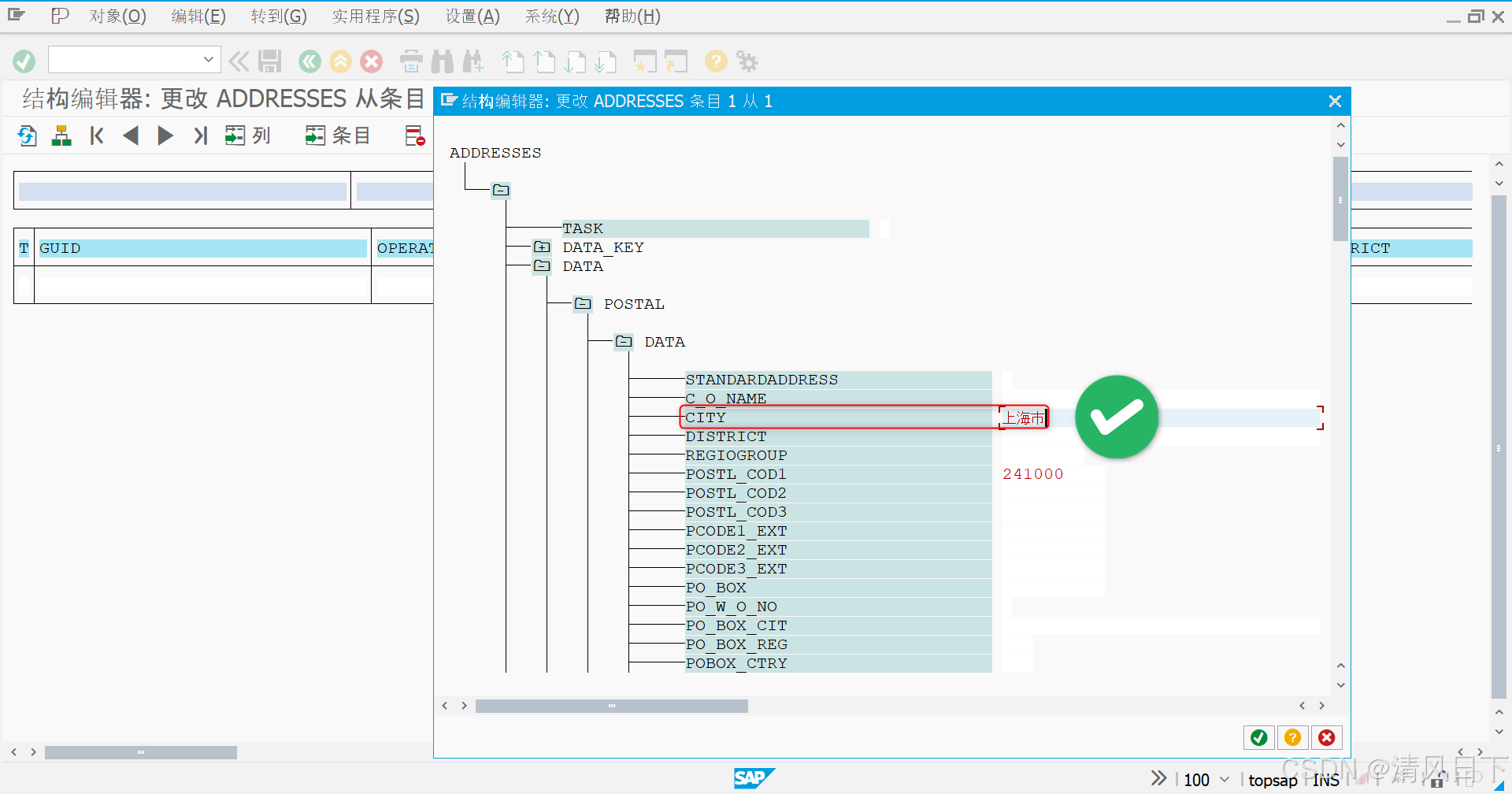This screenshot has width=1512, height=794.
Task: Click the Previous Page icon
Action: 544,61
